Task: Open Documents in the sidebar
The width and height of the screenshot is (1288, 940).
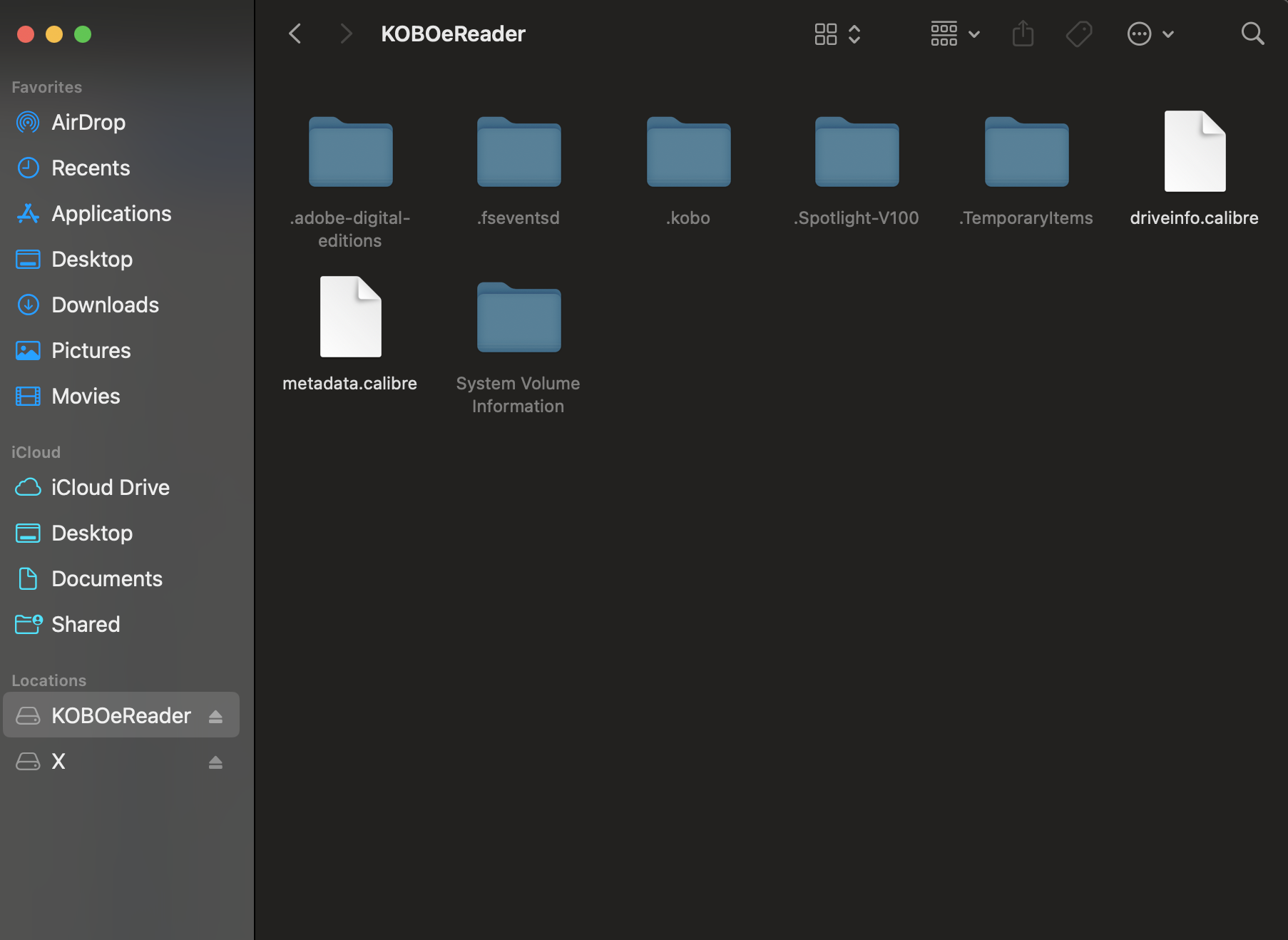Action: (121, 579)
